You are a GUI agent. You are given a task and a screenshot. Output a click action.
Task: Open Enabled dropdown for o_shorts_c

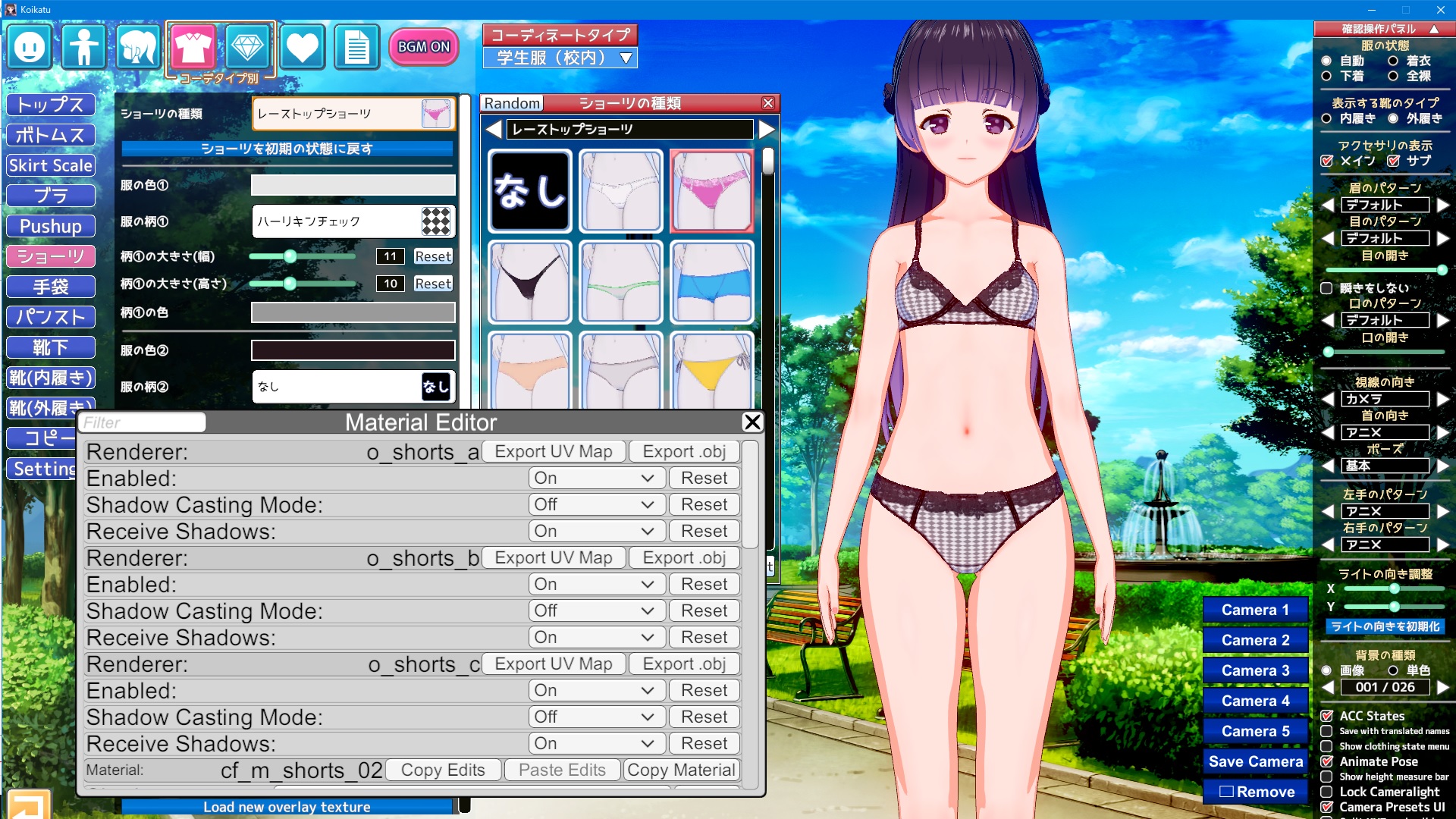click(597, 691)
